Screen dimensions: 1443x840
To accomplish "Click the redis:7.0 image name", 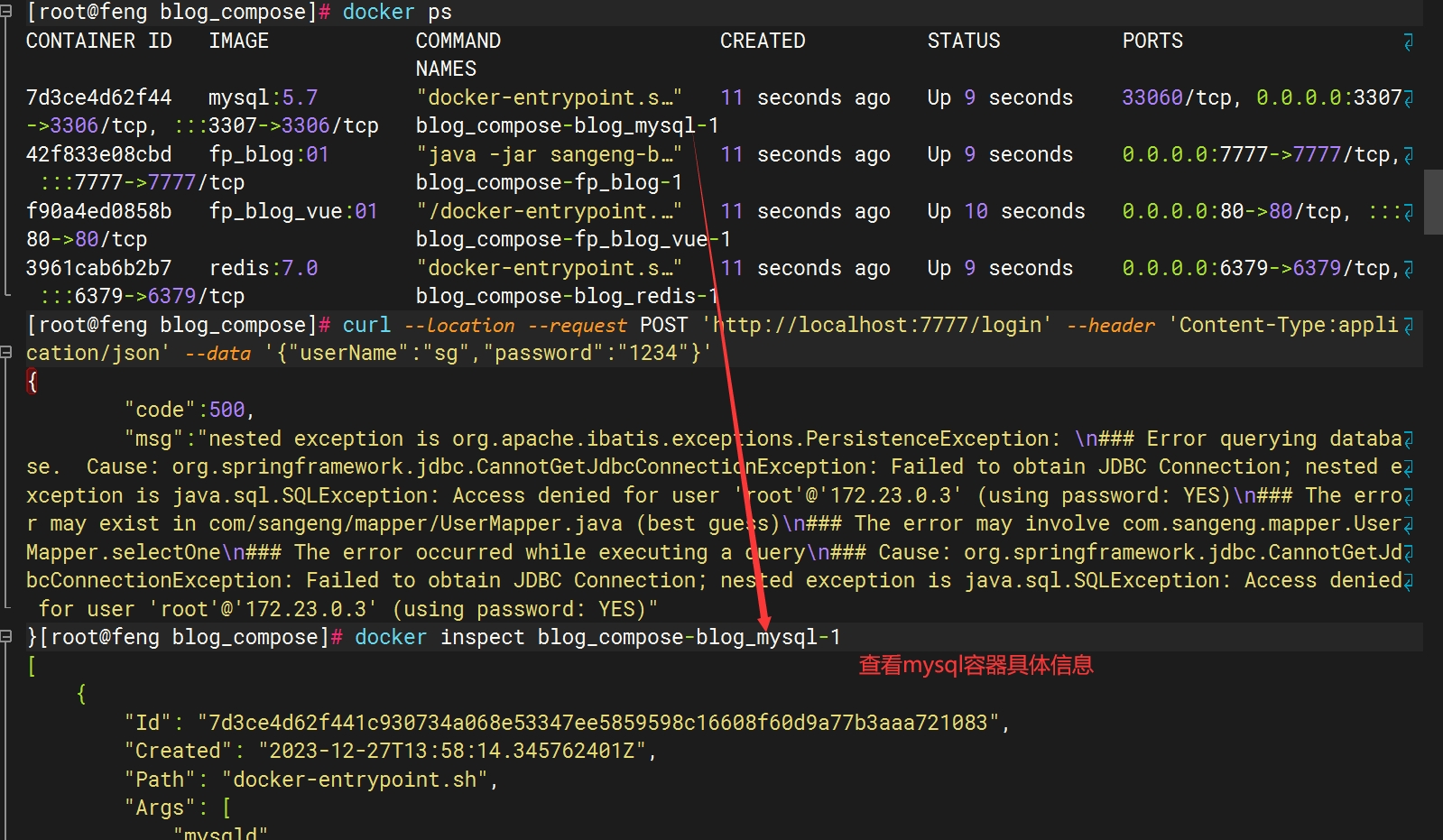I will pyautogui.click(x=264, y=268).
